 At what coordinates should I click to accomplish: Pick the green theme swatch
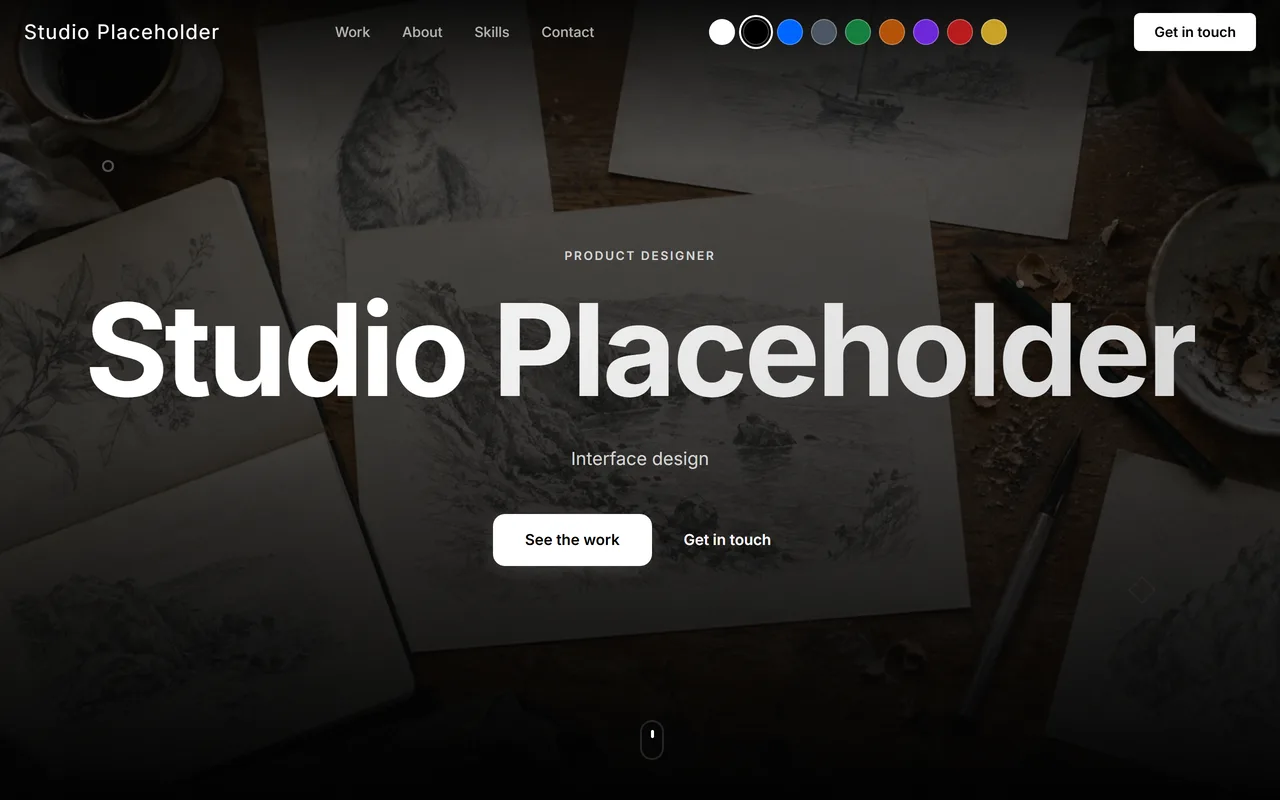pyautogui.click(x=858, y=32)
